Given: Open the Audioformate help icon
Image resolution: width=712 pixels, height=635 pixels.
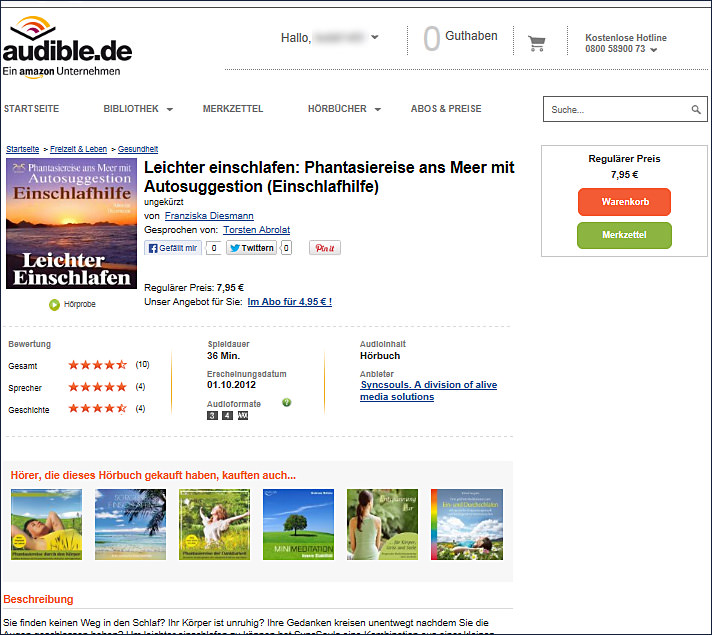Looking at the screenshot, I should (286, 403).
